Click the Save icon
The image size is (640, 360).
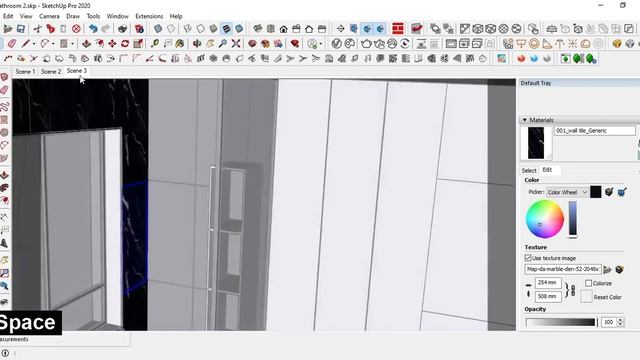click(x=20, y=29)
